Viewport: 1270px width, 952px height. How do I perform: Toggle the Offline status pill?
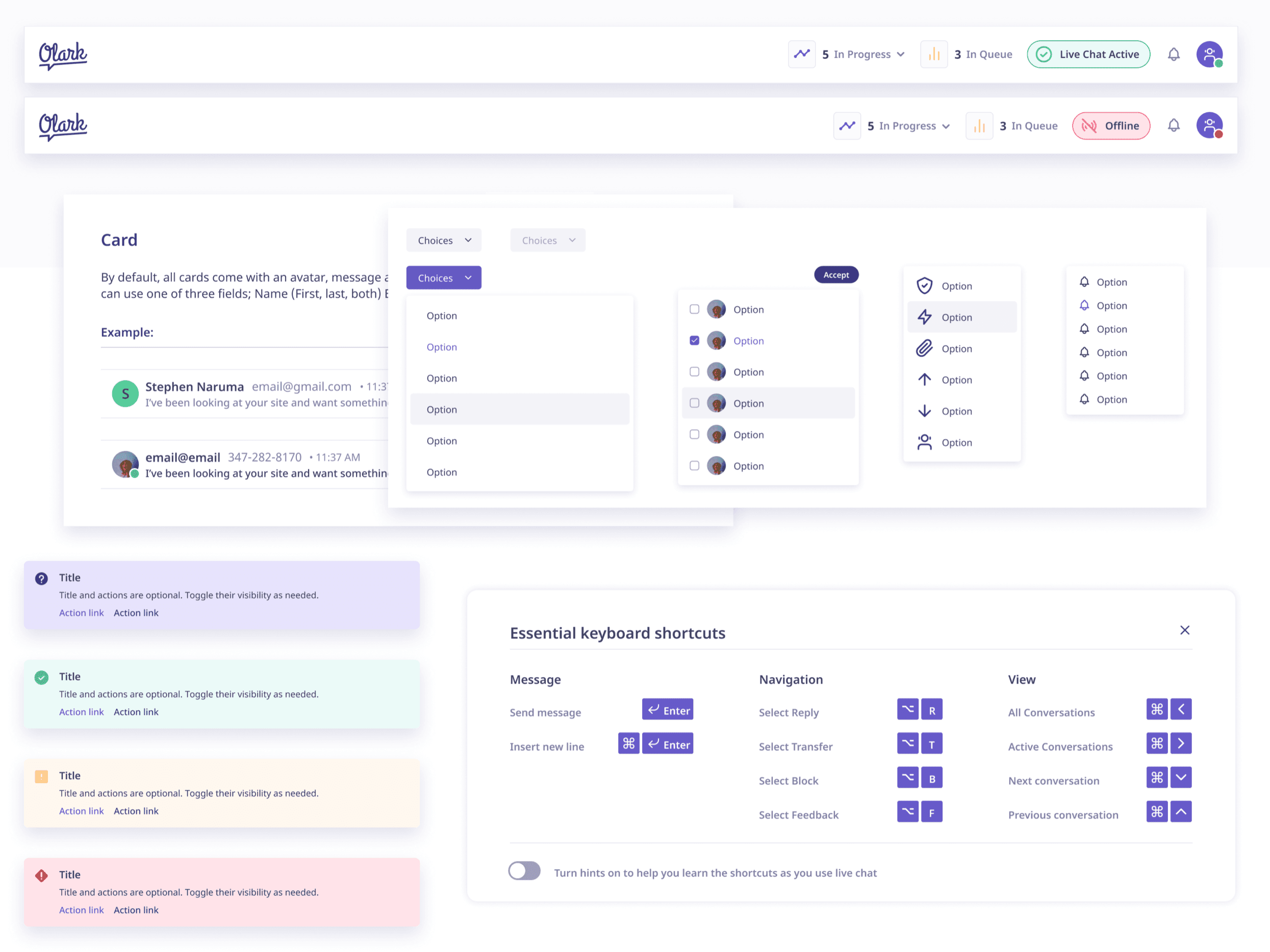pyautogui.click(x=1110, y=125)
